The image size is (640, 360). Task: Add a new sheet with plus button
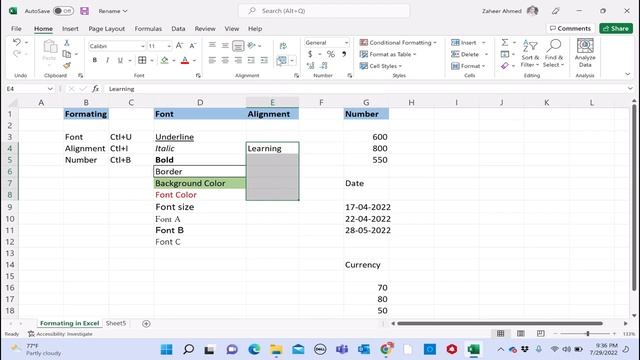(x=146, y=324)
